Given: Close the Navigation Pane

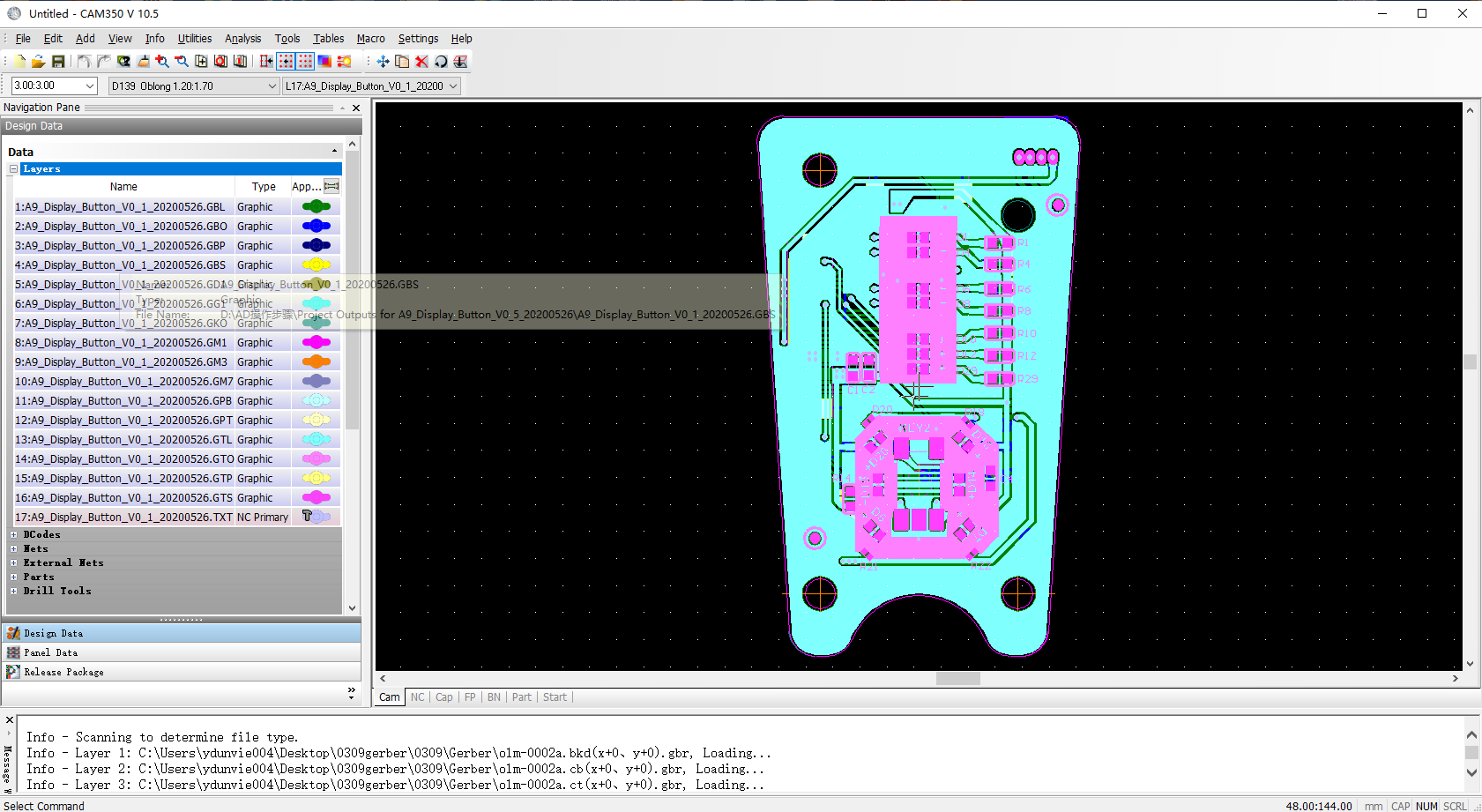Looking at the screenshot, I should tap(356, 108).
